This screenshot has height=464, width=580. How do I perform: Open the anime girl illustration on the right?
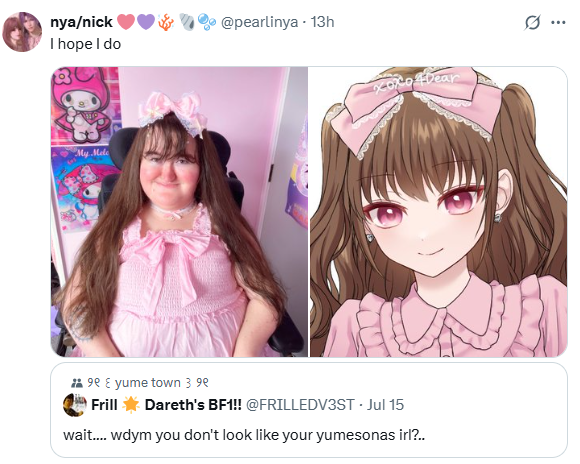438,212
